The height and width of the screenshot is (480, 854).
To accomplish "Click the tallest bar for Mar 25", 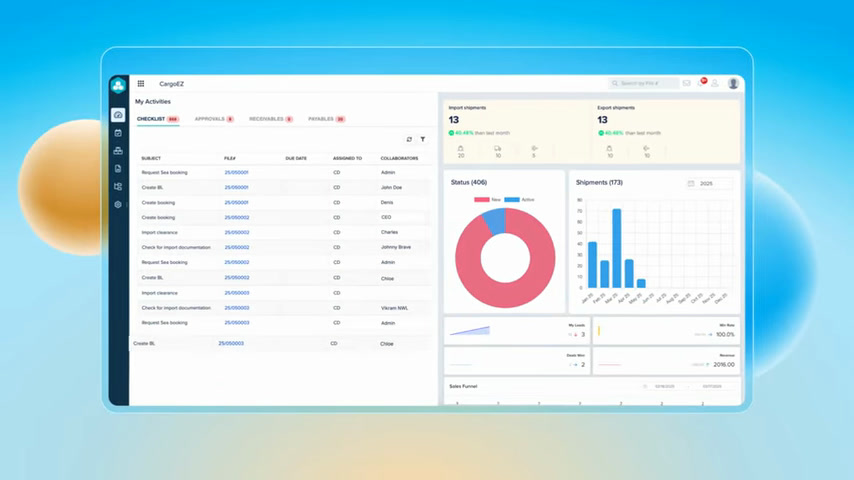I will click(617, 248).
